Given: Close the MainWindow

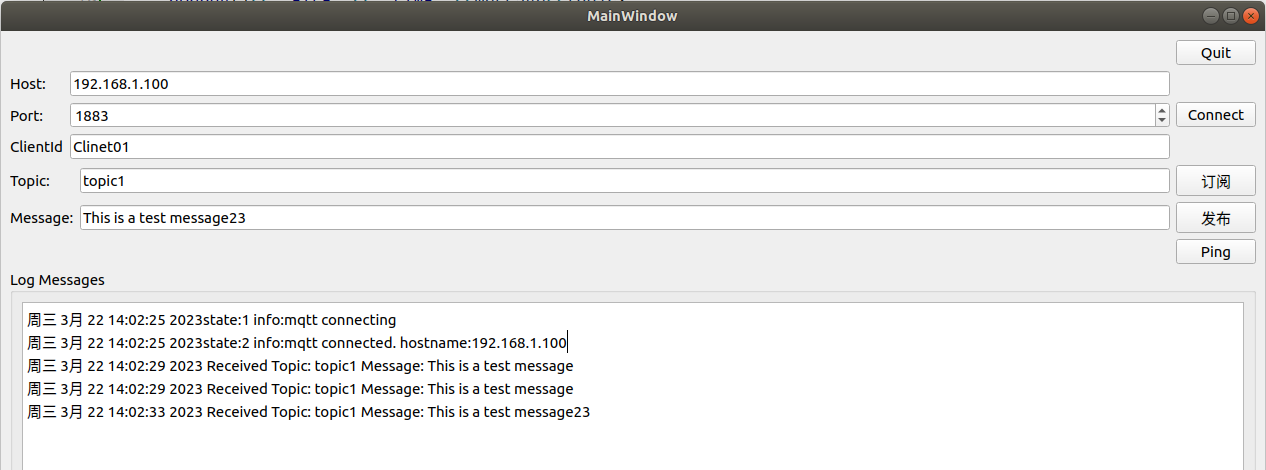Looking at the screenshot, I should pyautogui.click(x=1249, y=15).
